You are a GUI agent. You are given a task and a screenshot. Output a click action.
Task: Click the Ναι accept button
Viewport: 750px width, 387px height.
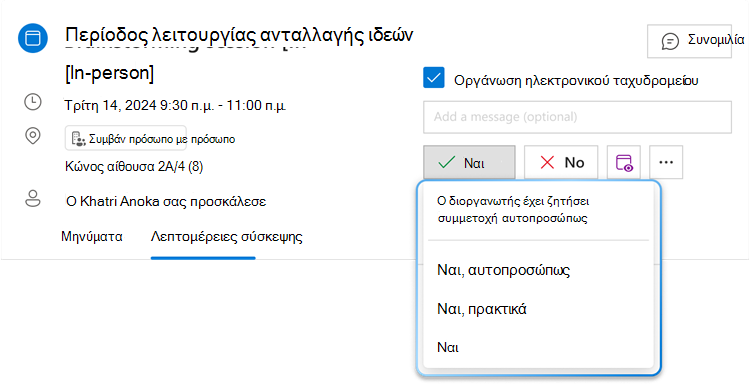point(469,163)
